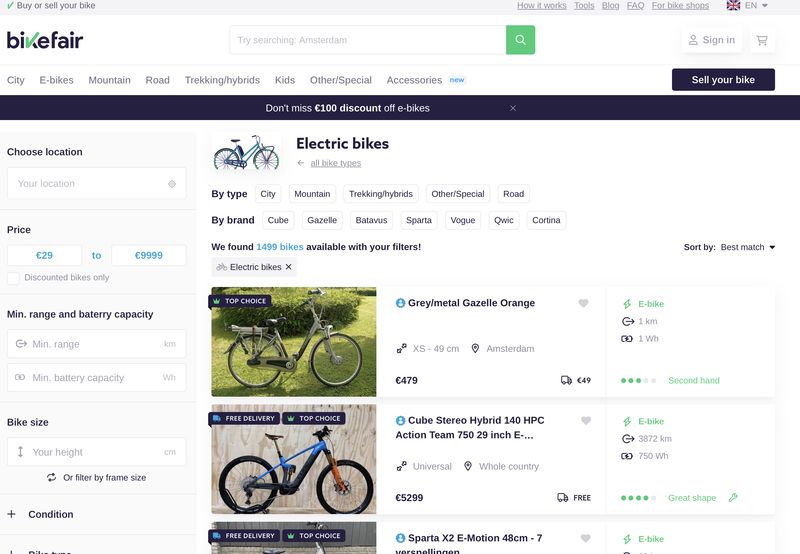Viewport: 800px width, 554px height.
Task: Click E-bike lightning icon on Cube listing
Action: pos(627,421)
